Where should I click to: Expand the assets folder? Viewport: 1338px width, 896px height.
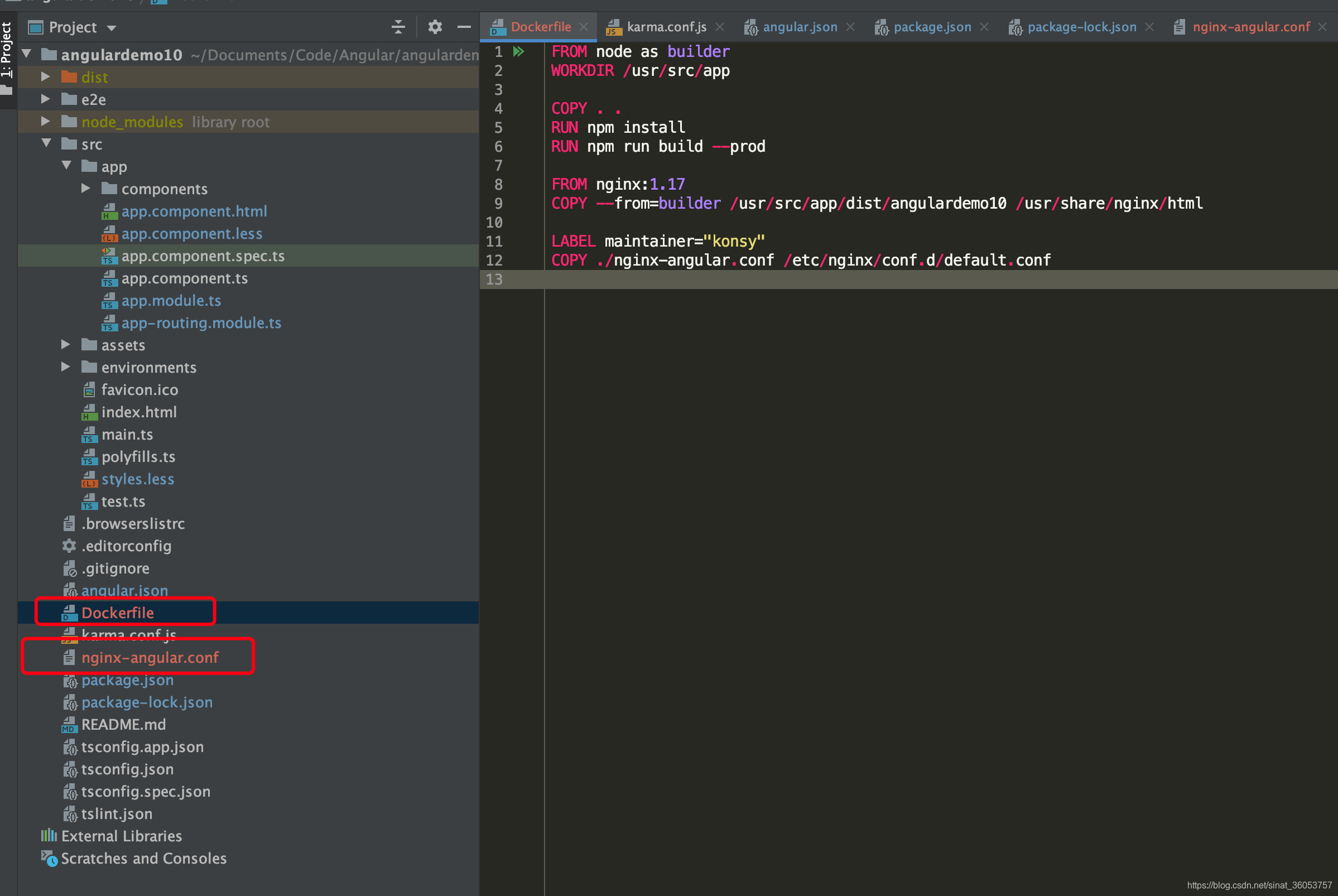point(66,345)
